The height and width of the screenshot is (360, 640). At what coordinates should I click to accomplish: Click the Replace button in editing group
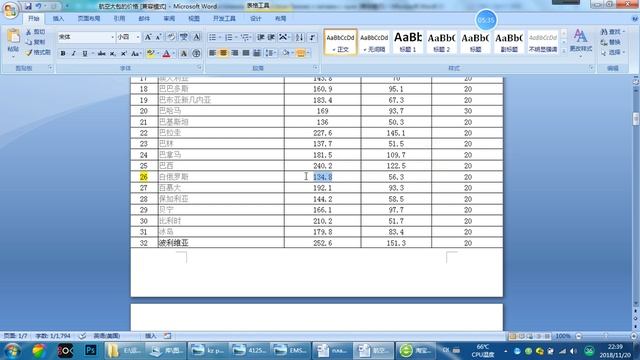click(611, 42)
